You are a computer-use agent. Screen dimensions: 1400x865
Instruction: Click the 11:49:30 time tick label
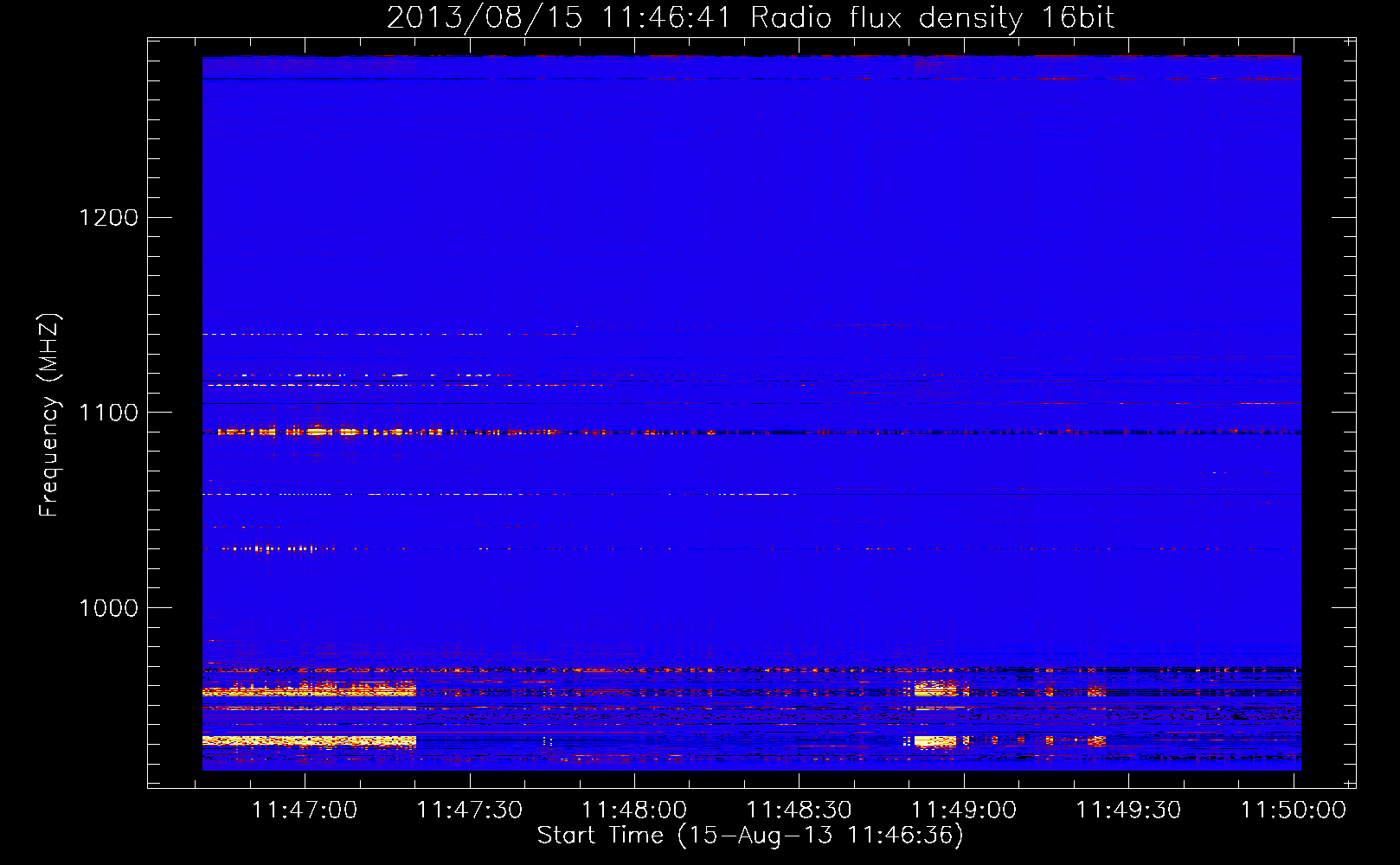[x=1128, y=811]
